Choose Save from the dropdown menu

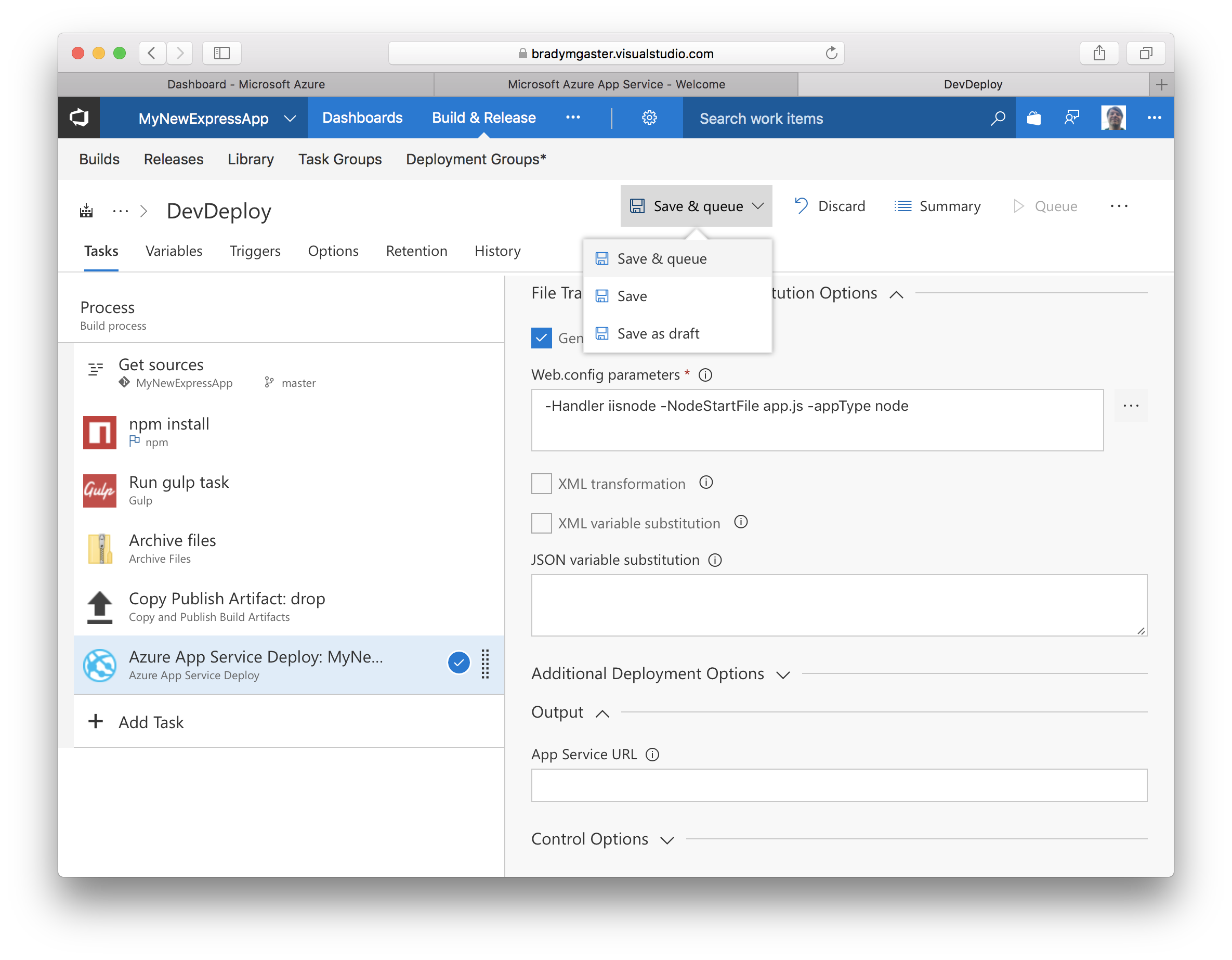pyautogui.click(x=677, y=296)
